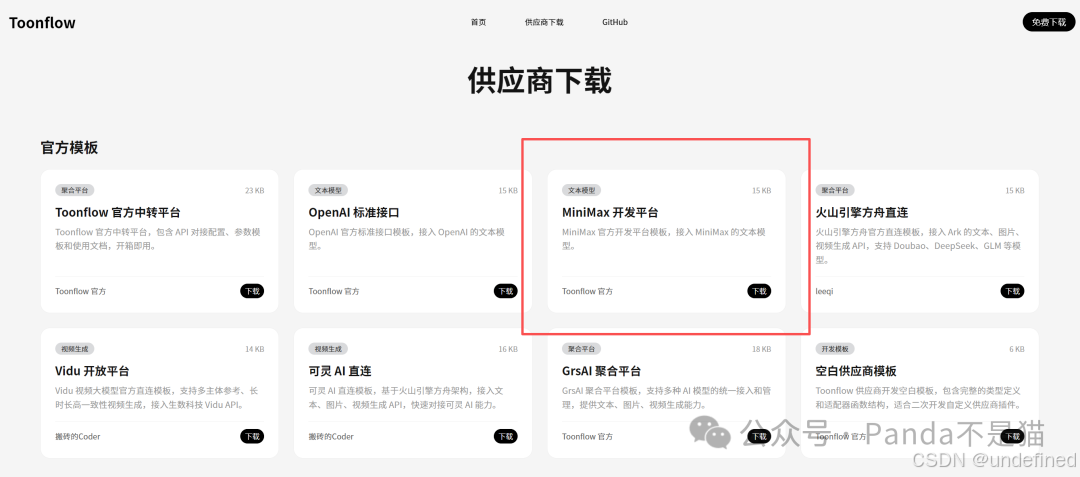Viewport: 1080px width, 477px height.
Task: Click the 供应商下载 page heading
Action: [x=539, y=81]
